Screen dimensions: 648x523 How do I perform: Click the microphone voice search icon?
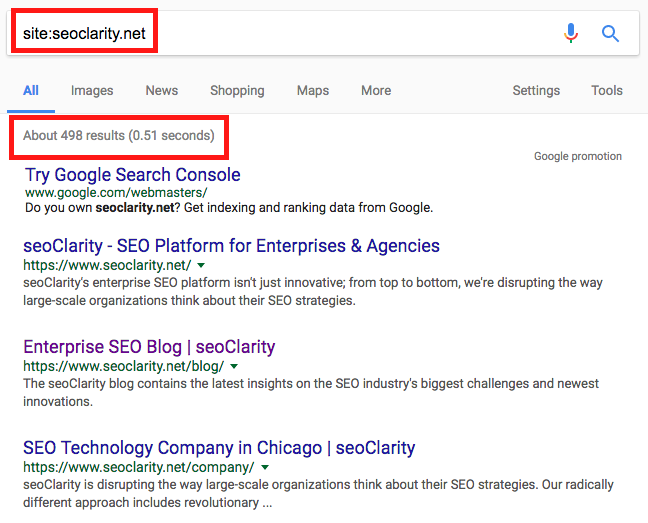coord(571,34)
